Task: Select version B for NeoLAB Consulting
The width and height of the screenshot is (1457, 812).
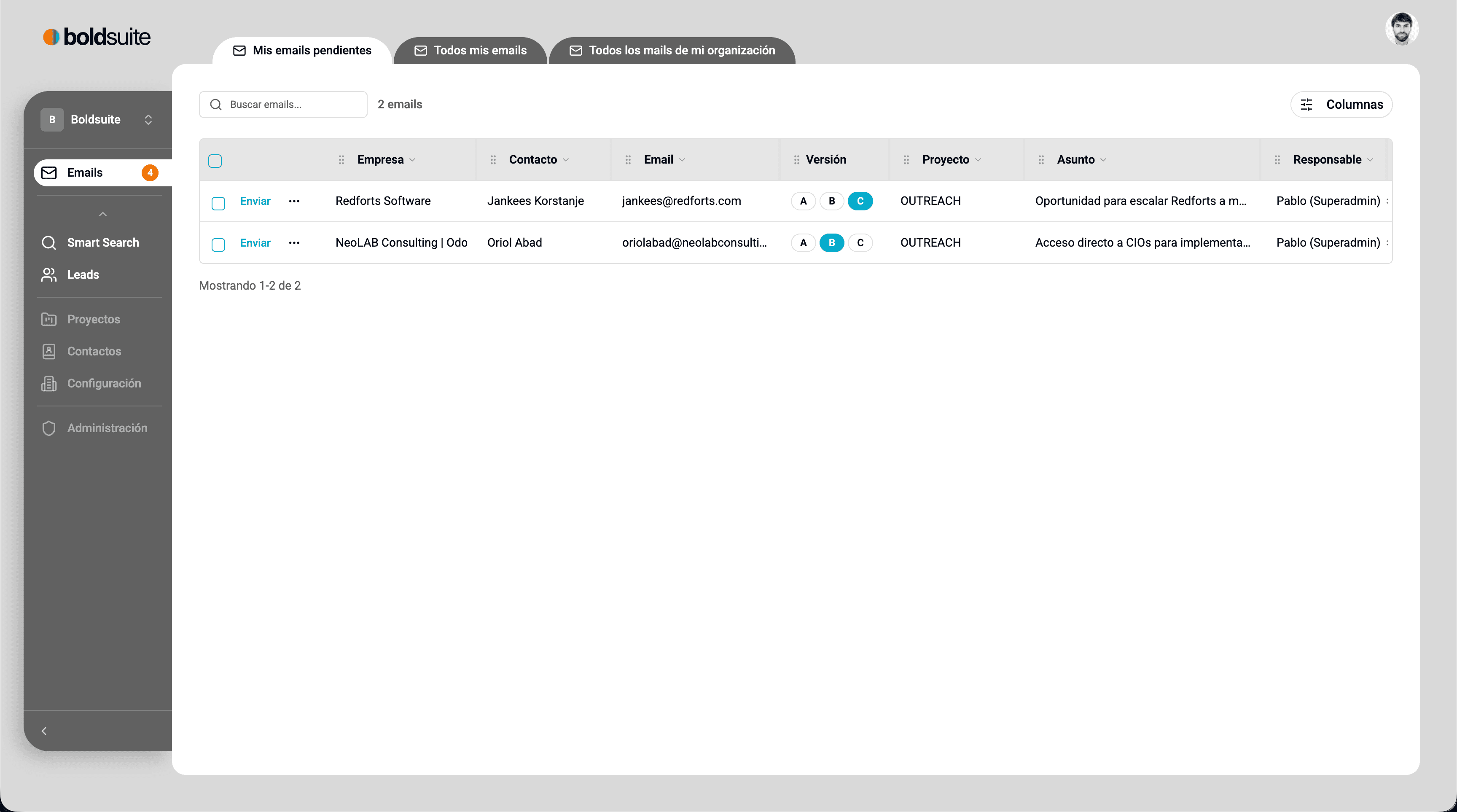Action: (x=831, y=243)
